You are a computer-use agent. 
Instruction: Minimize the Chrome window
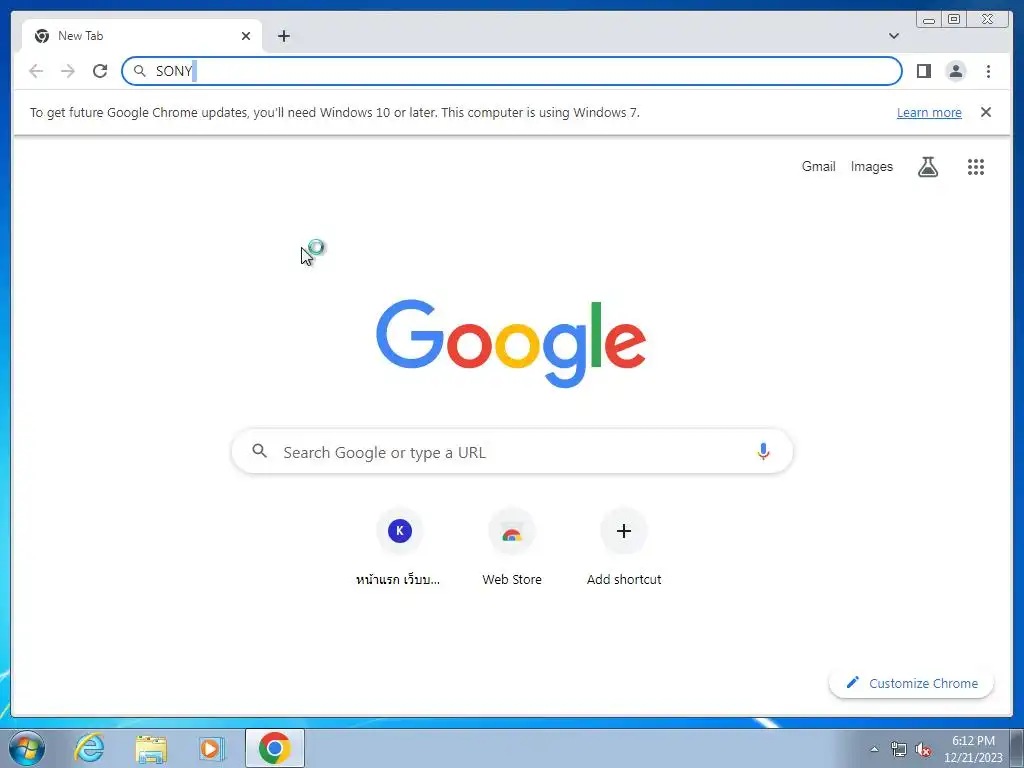click(929, 20)
